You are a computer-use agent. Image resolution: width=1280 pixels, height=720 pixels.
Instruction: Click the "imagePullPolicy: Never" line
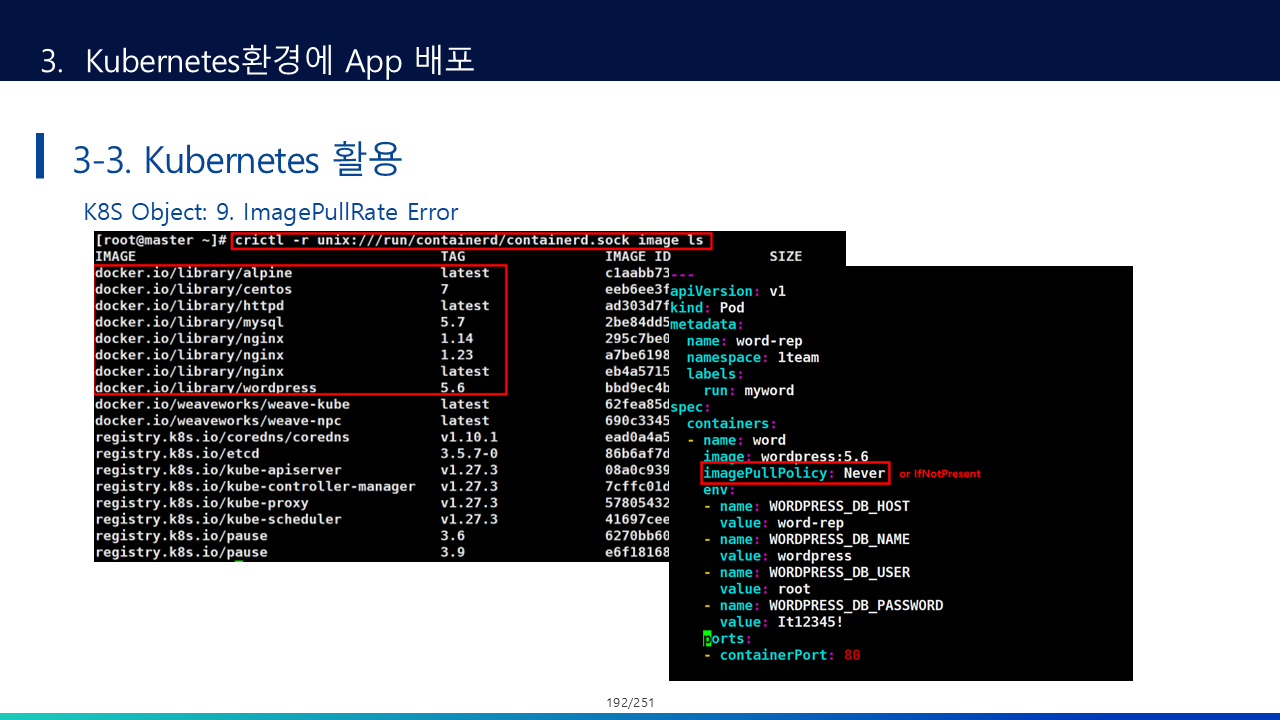point(795,473)
